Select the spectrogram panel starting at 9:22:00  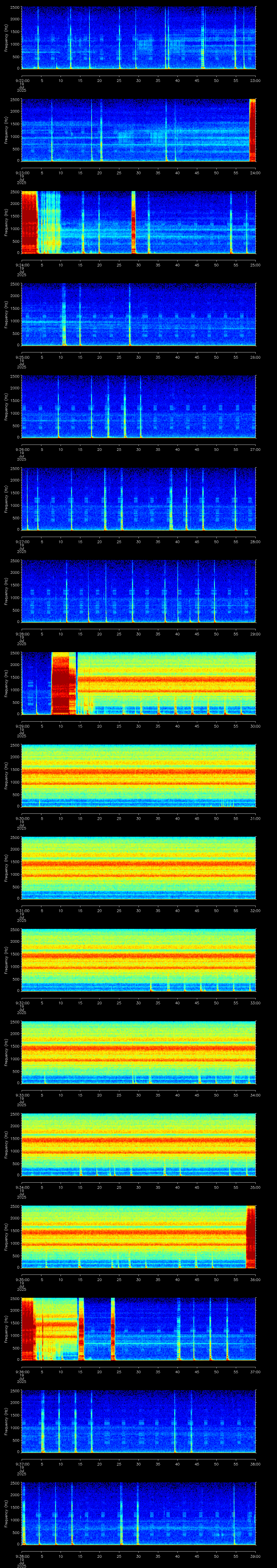(x=138, y=38)
